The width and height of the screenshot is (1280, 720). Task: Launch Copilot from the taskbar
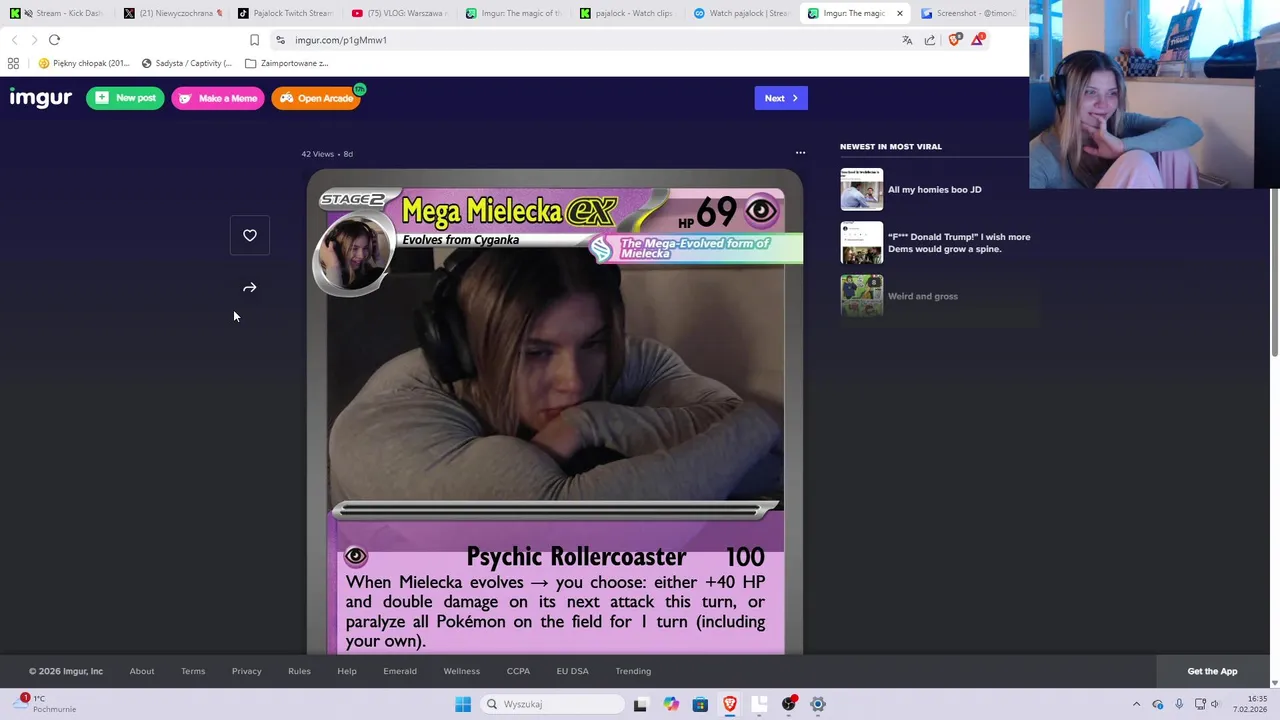click(671, 704)
